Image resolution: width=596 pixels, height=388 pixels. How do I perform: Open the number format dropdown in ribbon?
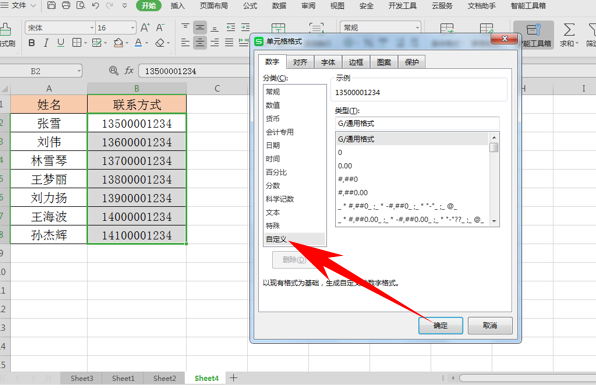pyautogui.click(x=417, y=27)
